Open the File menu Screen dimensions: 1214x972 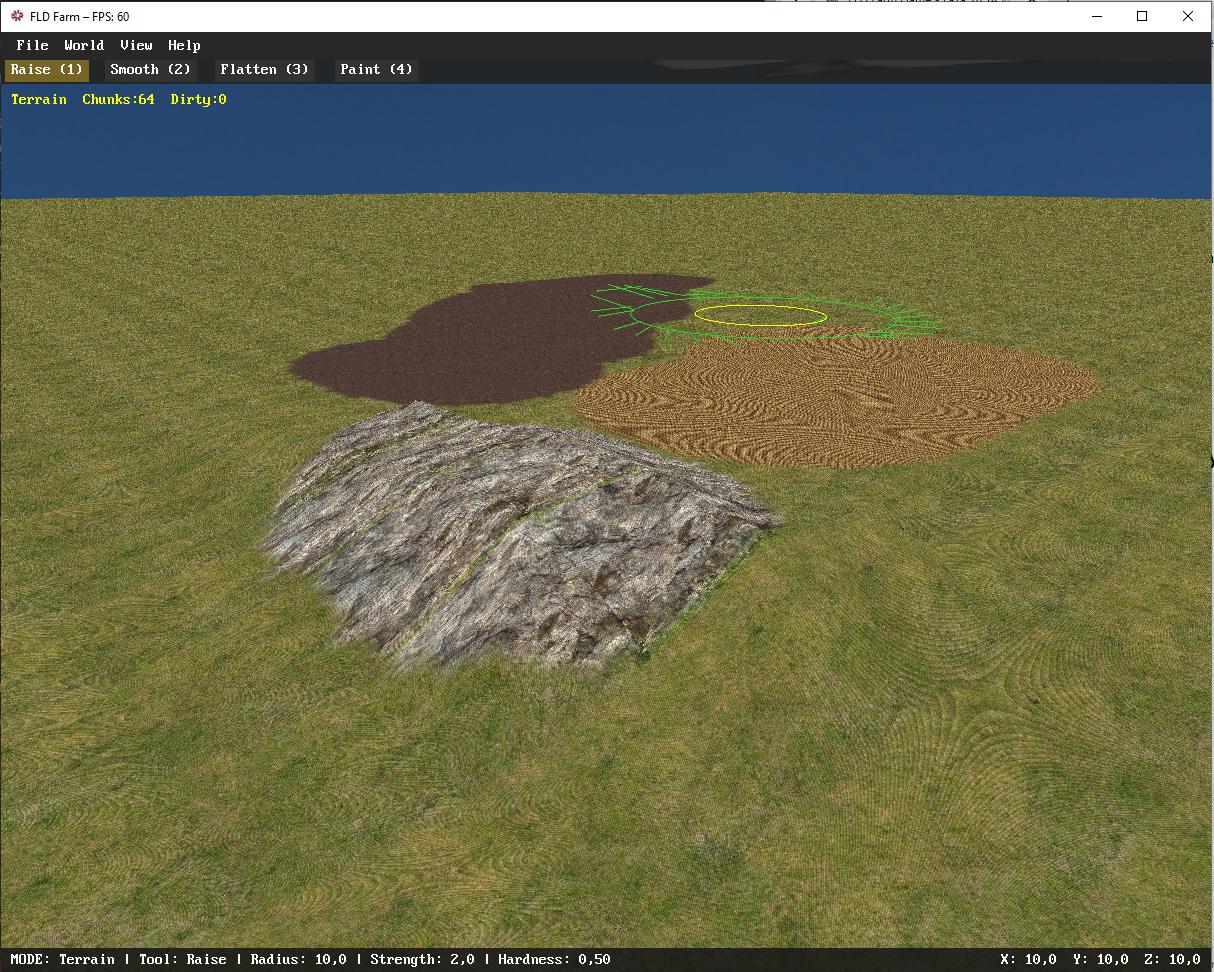coord(32,45)
